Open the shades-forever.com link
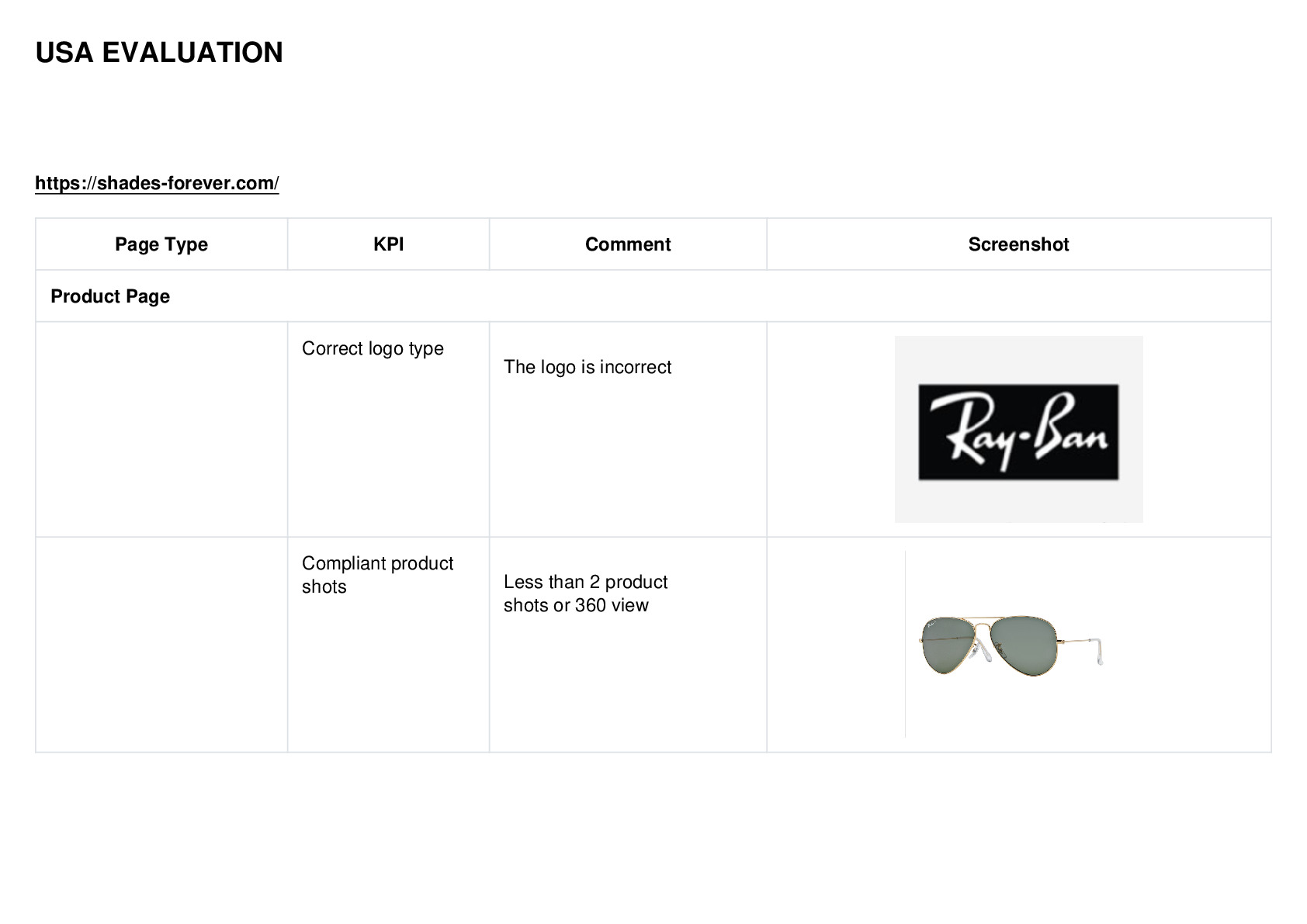Viewport: 1307px width, 924px height. (157, 183)
